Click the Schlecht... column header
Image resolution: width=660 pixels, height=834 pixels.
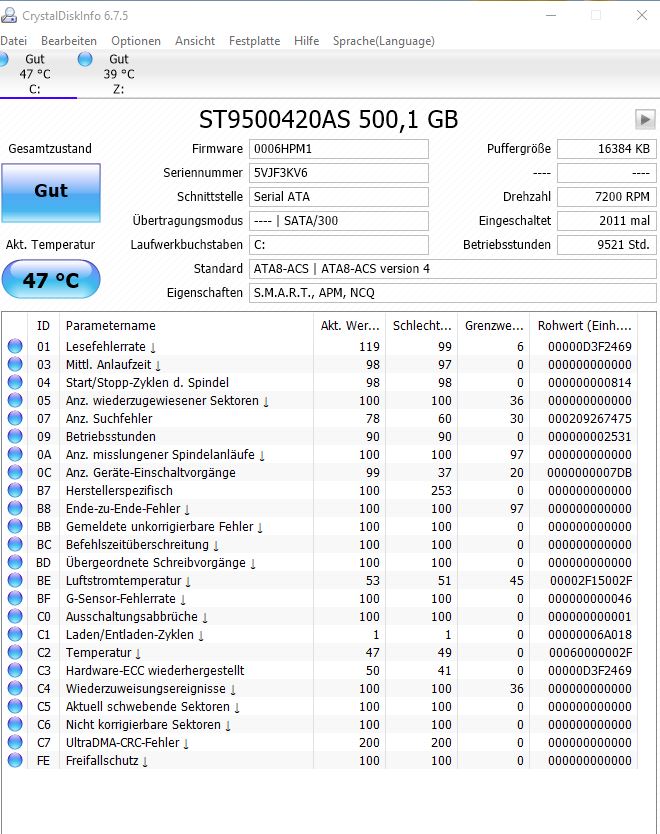pyautogui.click(x=422, y=326)
